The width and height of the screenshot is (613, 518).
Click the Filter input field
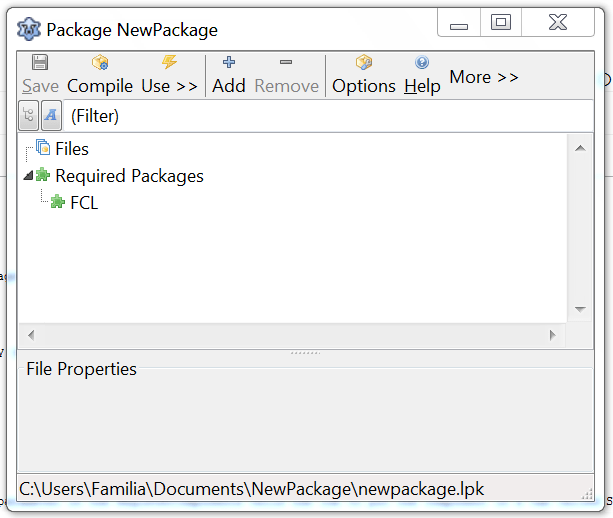328,116
